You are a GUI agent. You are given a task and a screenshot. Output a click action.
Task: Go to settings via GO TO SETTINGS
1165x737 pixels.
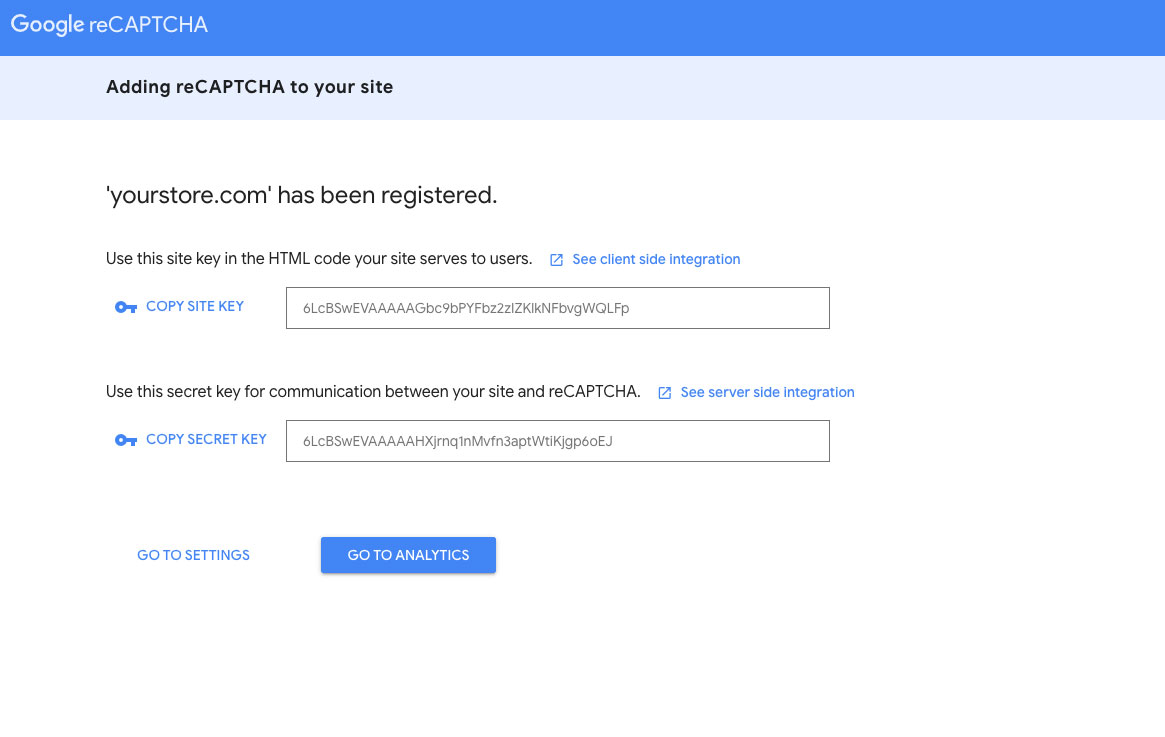[x=193, y=555]
